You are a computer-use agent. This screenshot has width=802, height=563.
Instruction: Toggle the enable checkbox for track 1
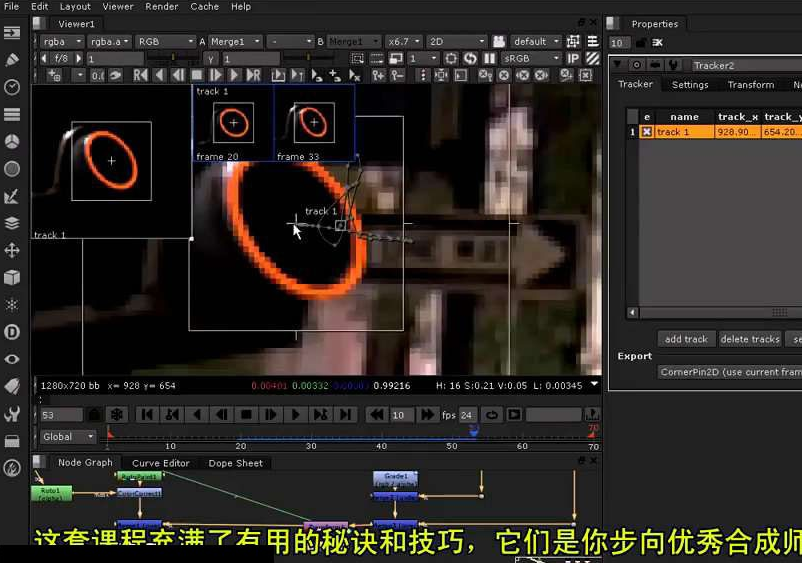click(647, 132)
